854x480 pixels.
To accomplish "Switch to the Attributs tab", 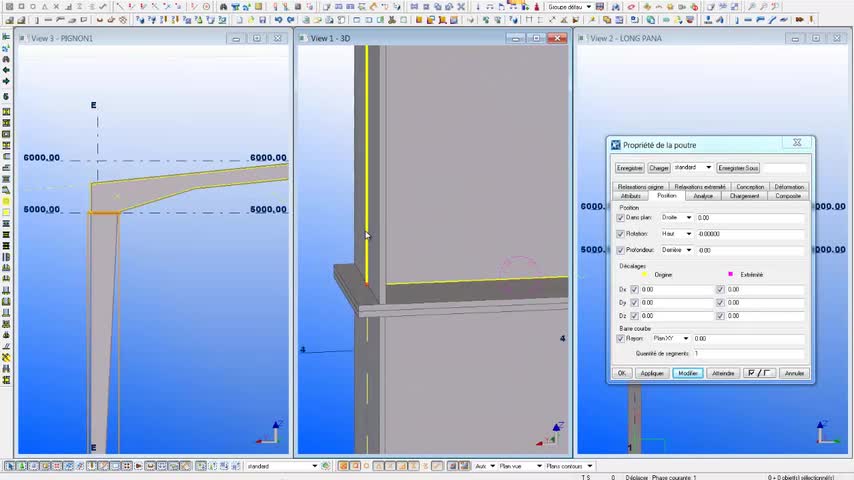I will (630, 196).
